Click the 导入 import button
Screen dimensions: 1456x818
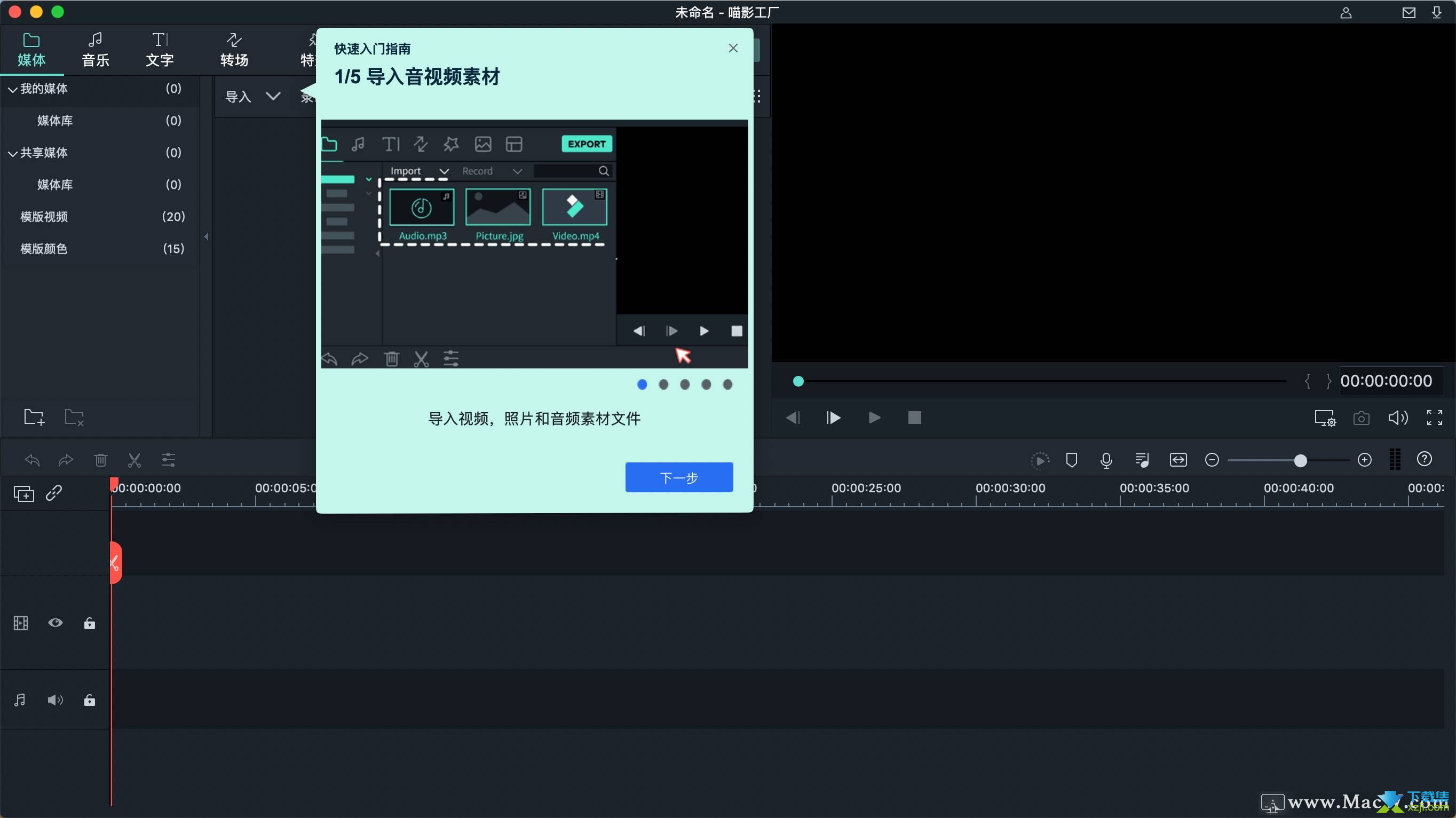(x=238, y=97)
